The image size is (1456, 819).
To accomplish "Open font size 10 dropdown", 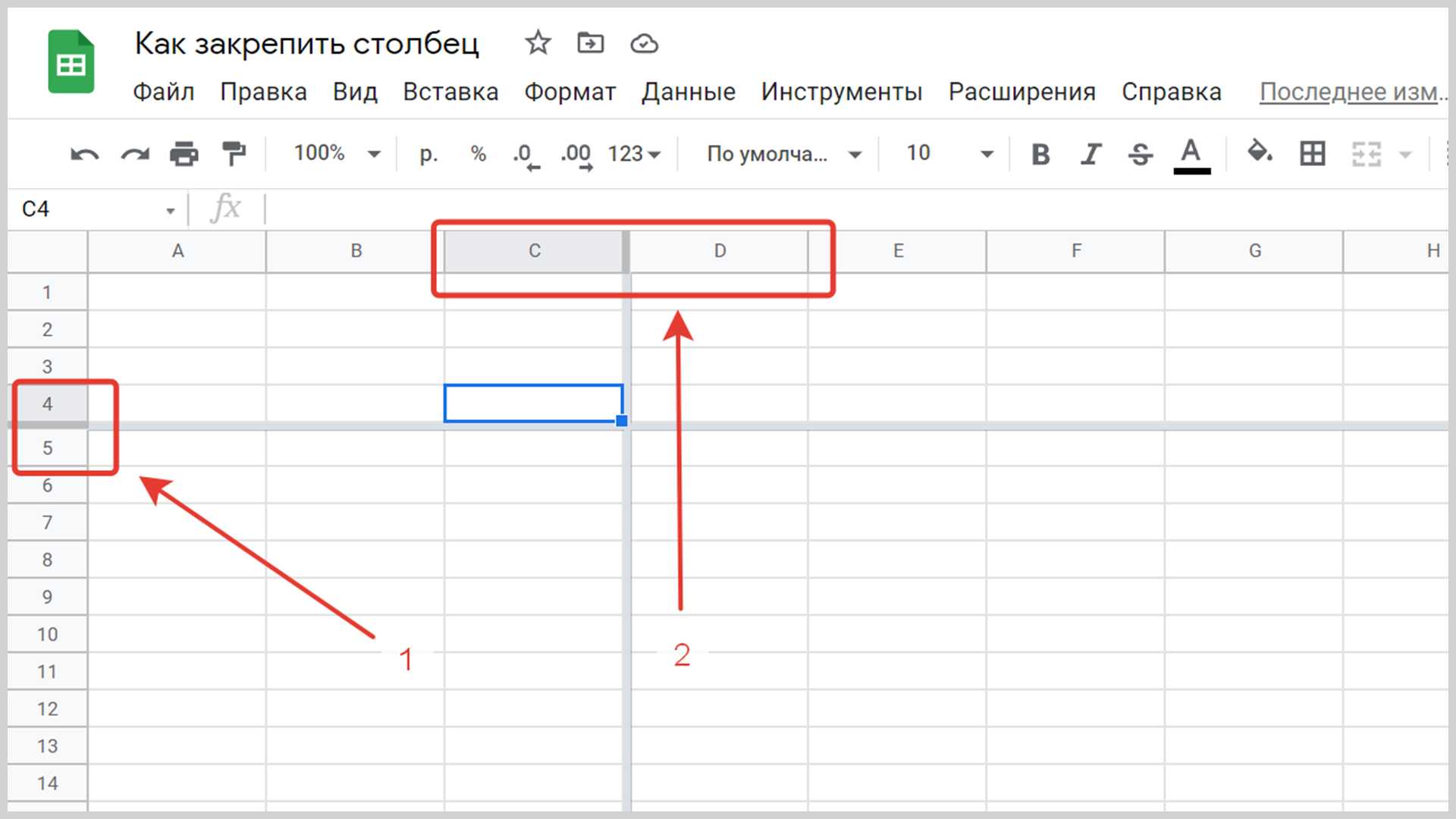I will pyautogui.click(x=949, y=154).
